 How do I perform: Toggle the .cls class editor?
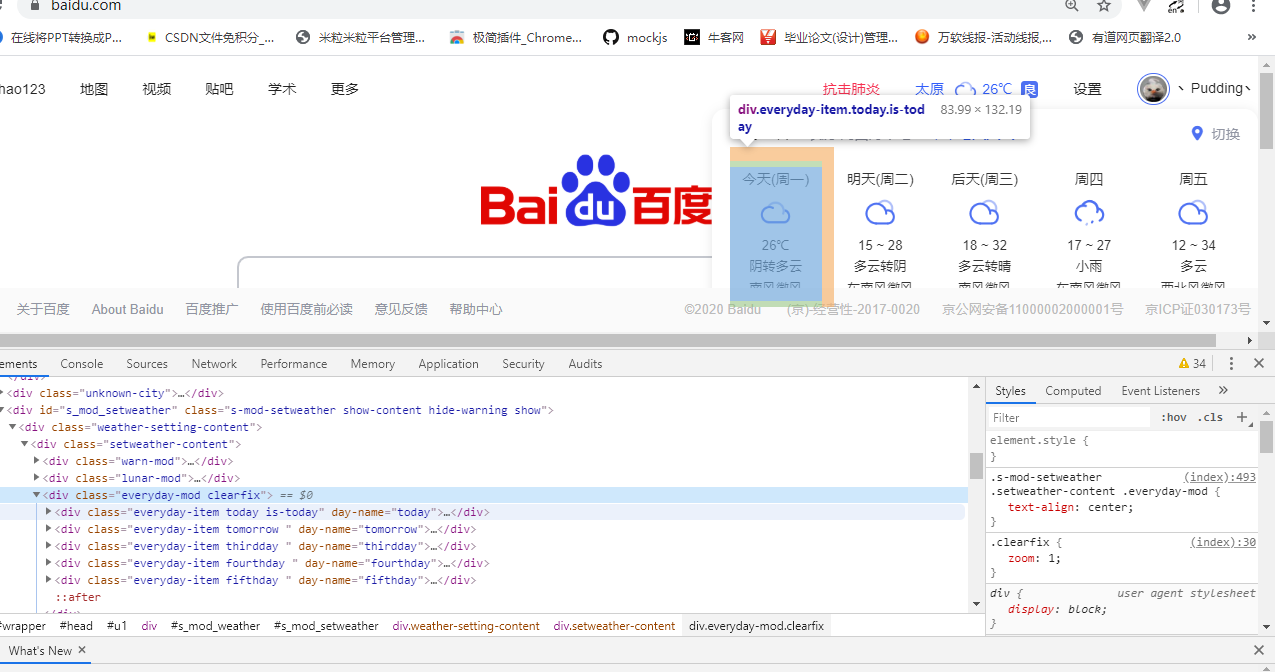[1210, 417]
